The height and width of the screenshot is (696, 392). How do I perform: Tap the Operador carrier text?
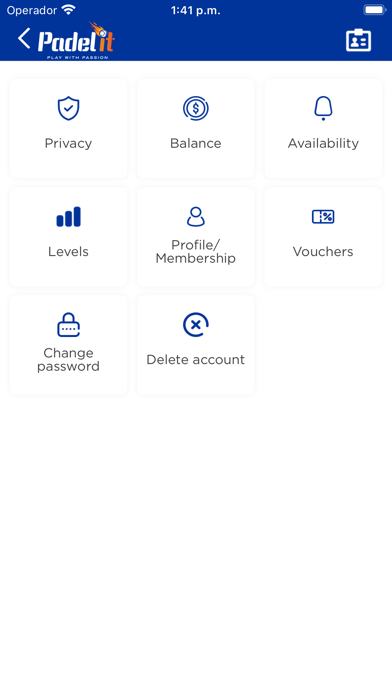point(32,11)
